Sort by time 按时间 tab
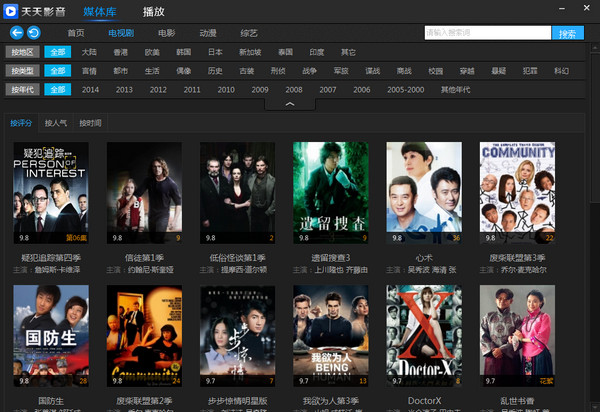 [x=90, y=123]
